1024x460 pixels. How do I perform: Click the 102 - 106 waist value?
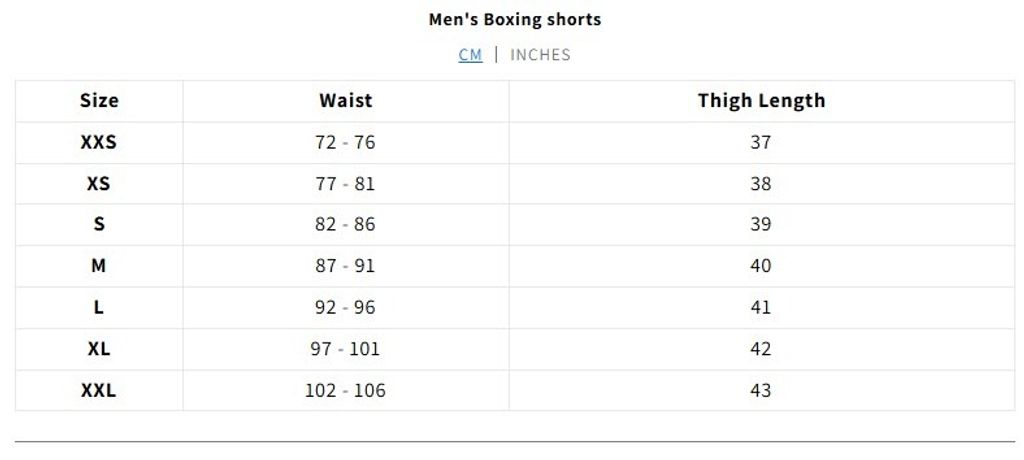[345, 391]
